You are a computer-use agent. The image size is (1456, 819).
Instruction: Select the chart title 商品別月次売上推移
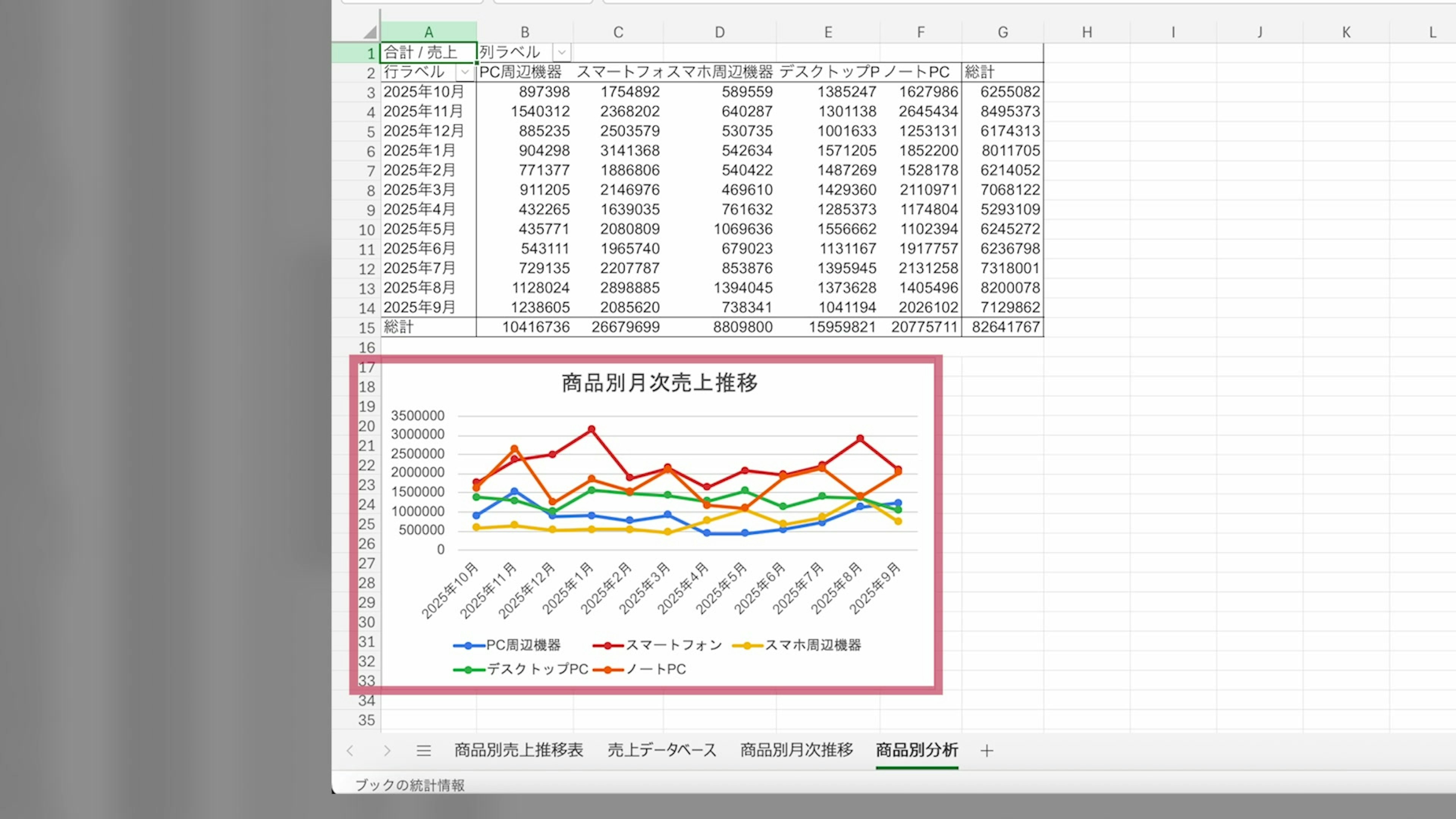[659, 383]
